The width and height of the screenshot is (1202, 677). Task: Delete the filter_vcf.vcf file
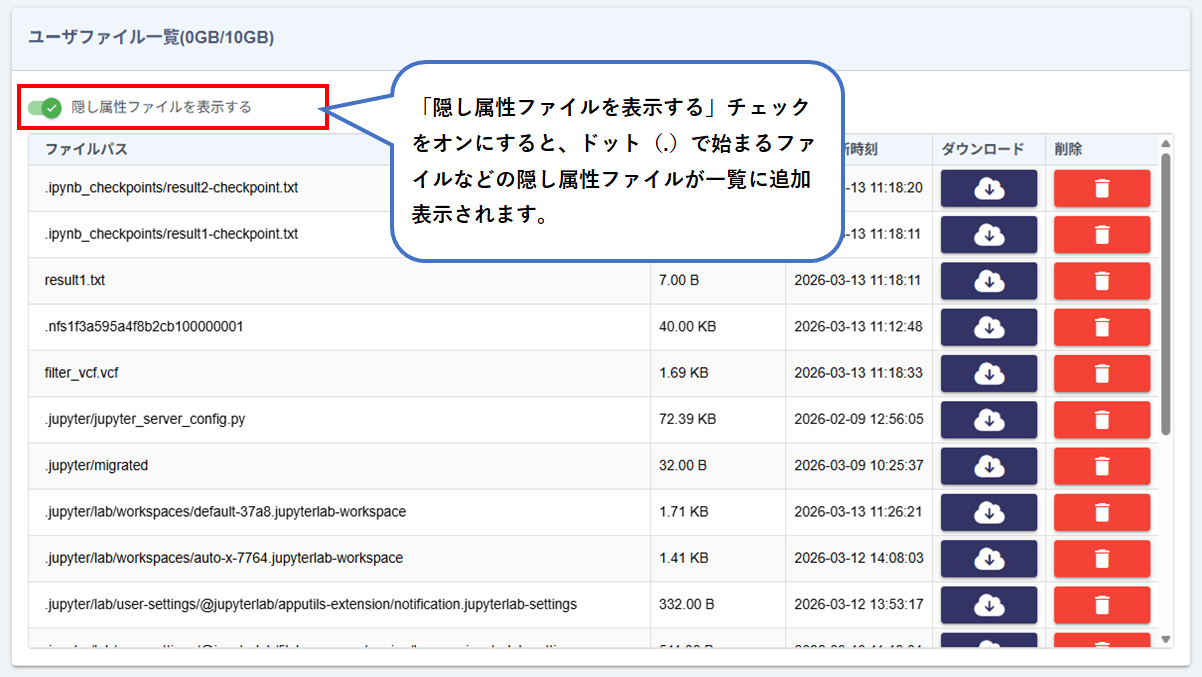[1101, 373]
